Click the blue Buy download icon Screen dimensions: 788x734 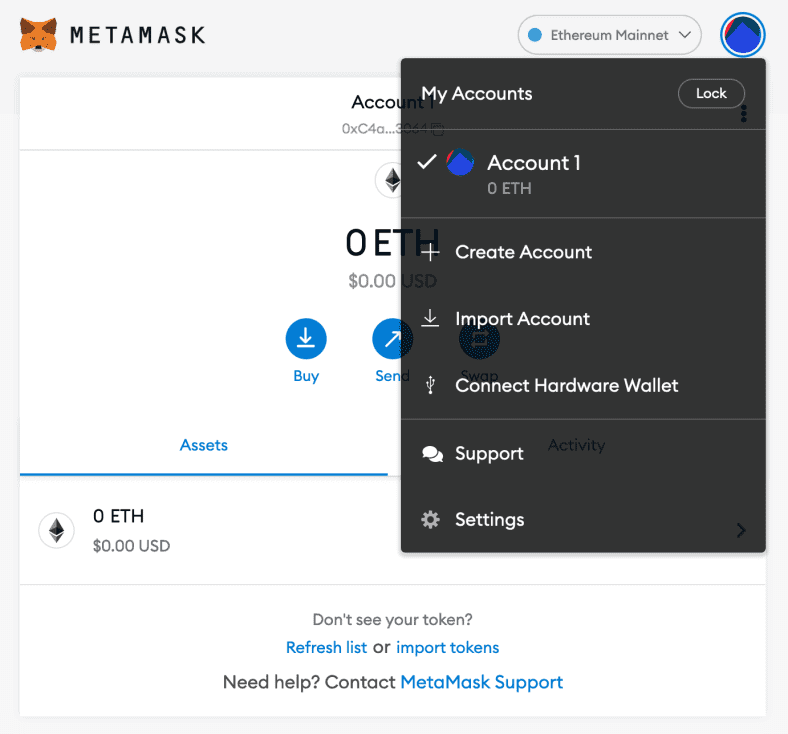(306, 339)
